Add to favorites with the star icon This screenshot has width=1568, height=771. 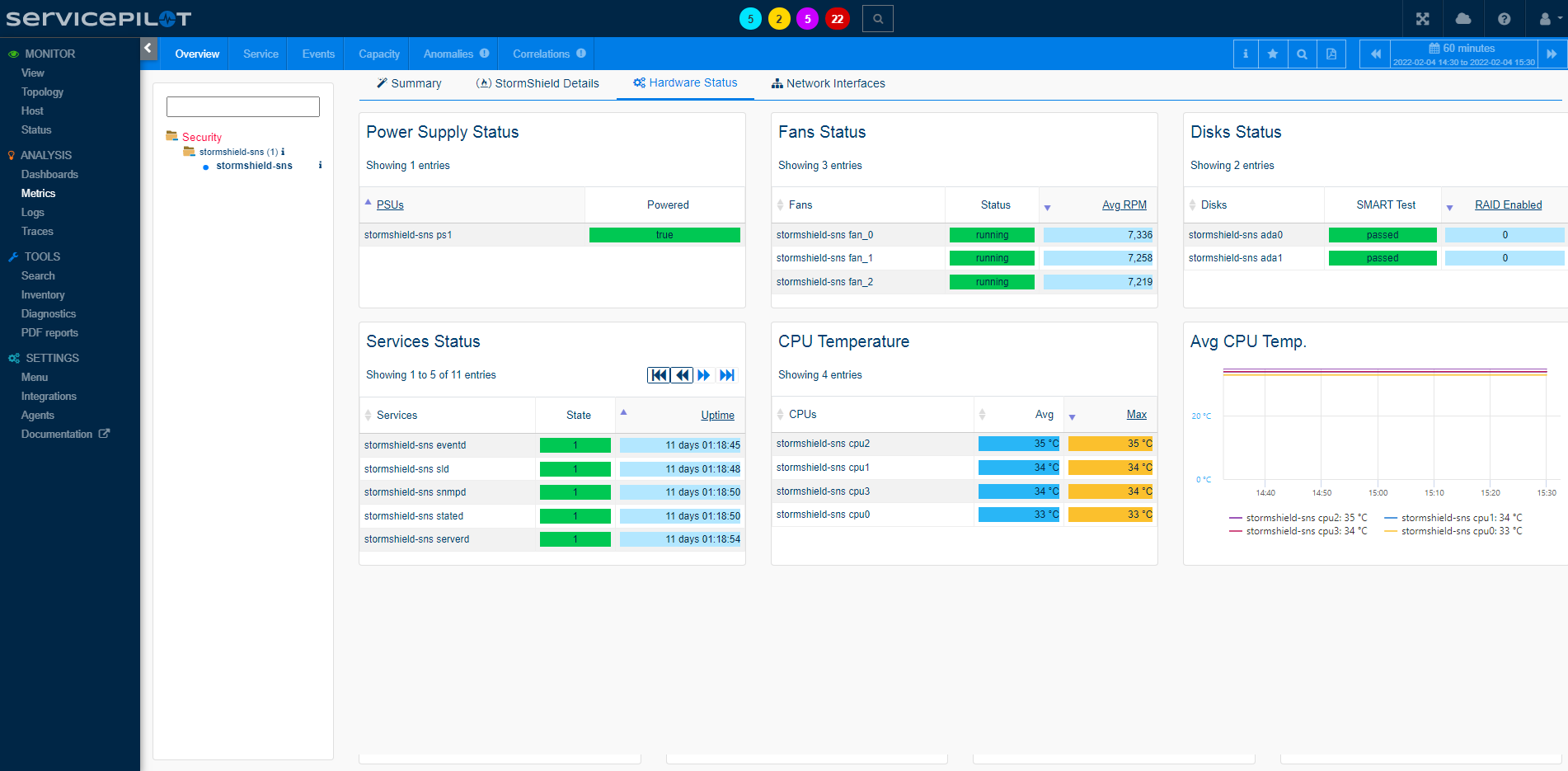(x=1273, y=54)
